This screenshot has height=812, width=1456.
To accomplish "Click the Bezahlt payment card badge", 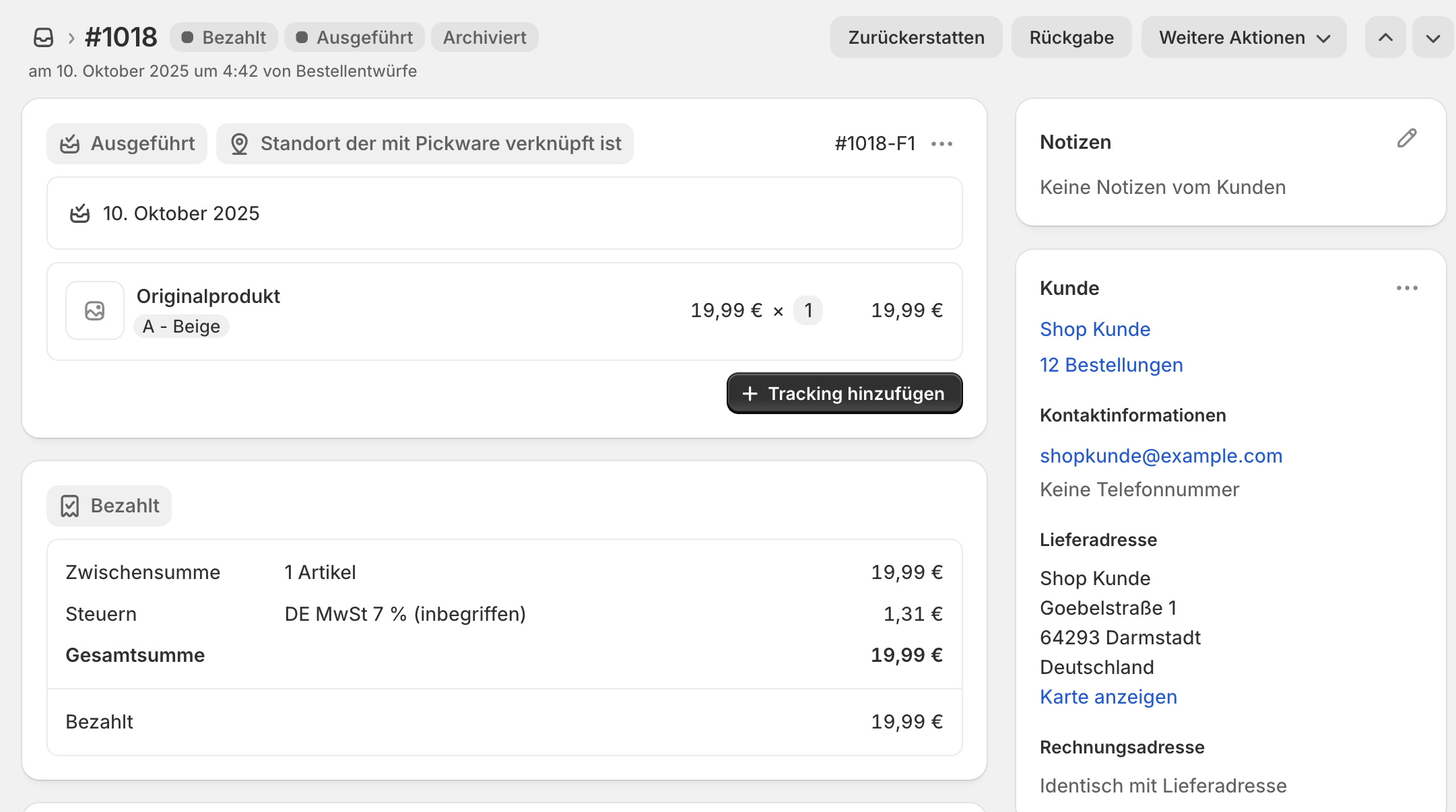I will click(109, 506).
